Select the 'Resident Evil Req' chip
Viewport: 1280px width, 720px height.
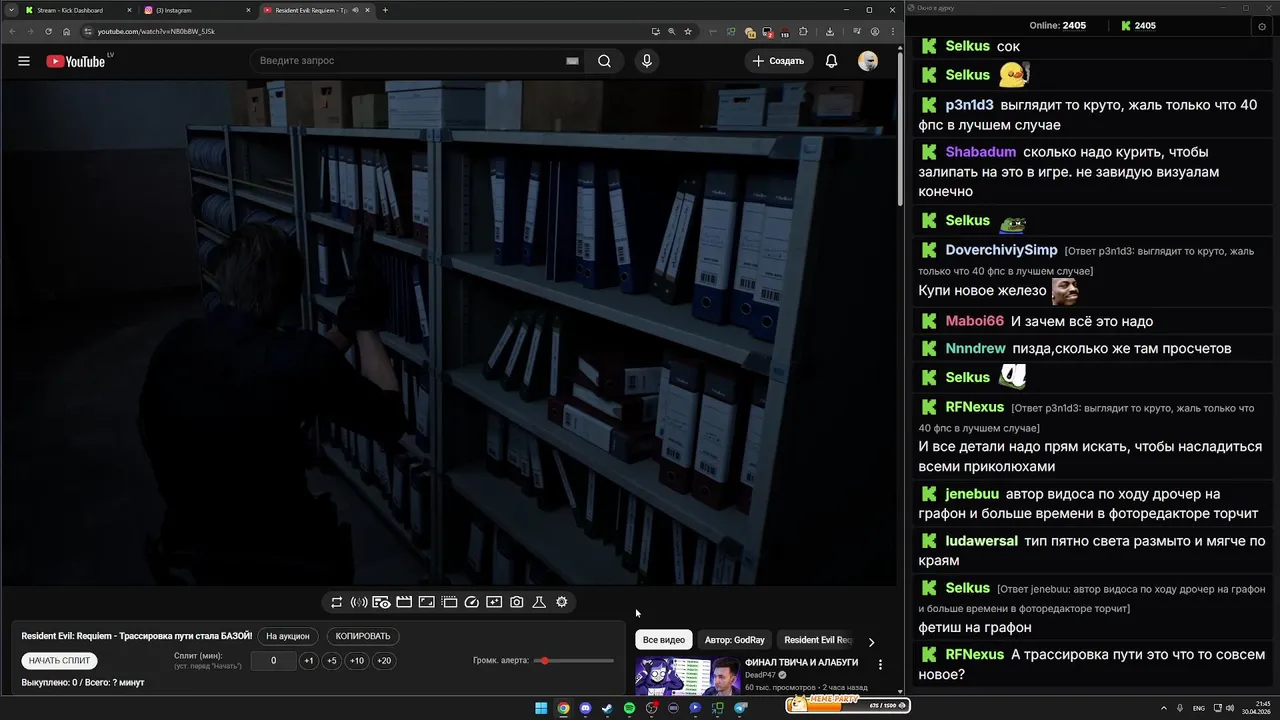pos(818,640)
